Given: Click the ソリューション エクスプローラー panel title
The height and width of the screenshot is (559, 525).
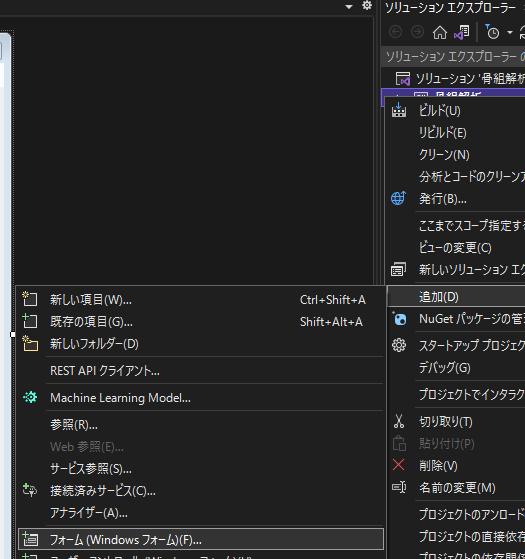Looking at the screenshot, I should point(451,8).
